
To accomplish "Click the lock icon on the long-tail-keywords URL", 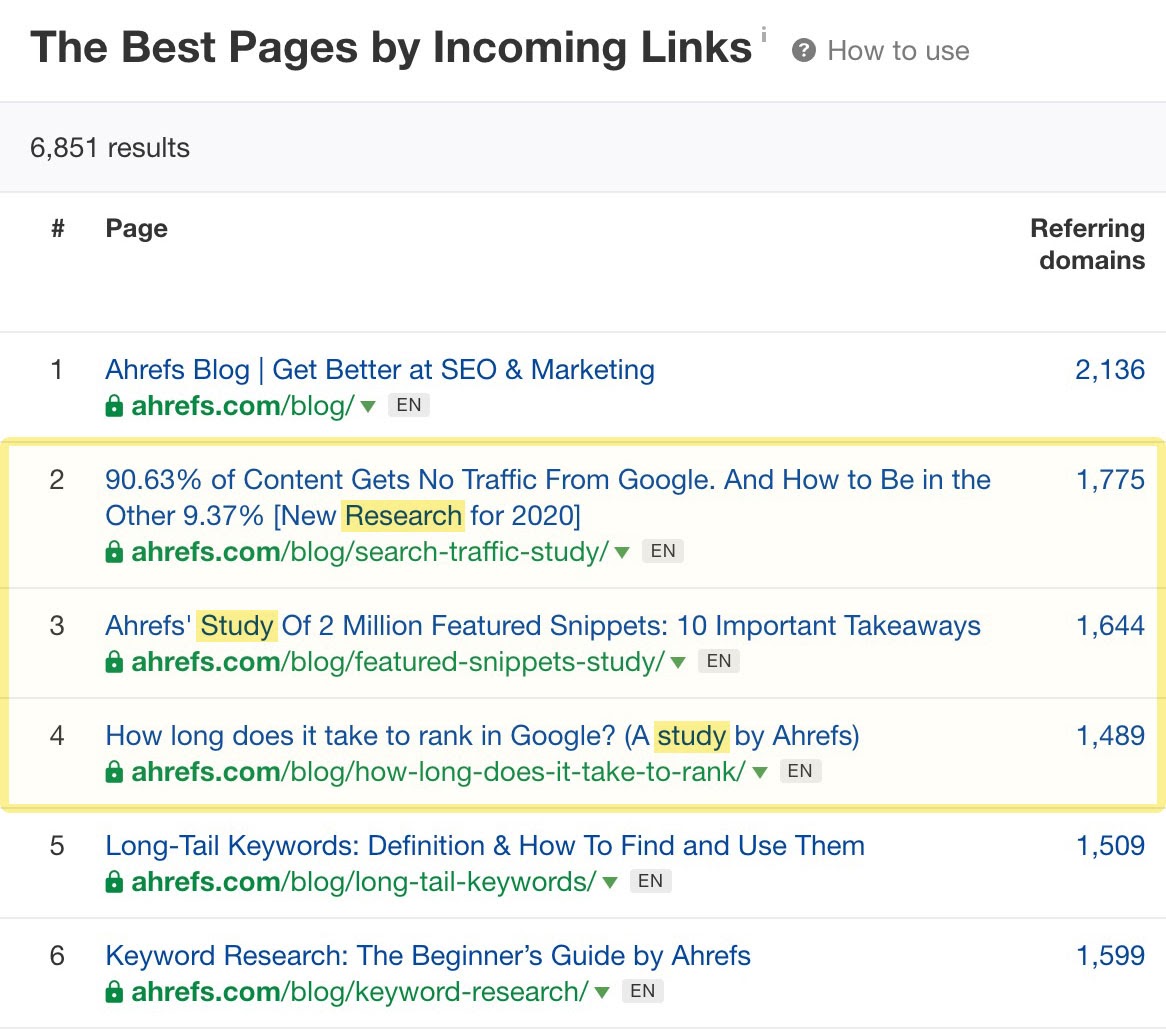I will click(112, 881).
